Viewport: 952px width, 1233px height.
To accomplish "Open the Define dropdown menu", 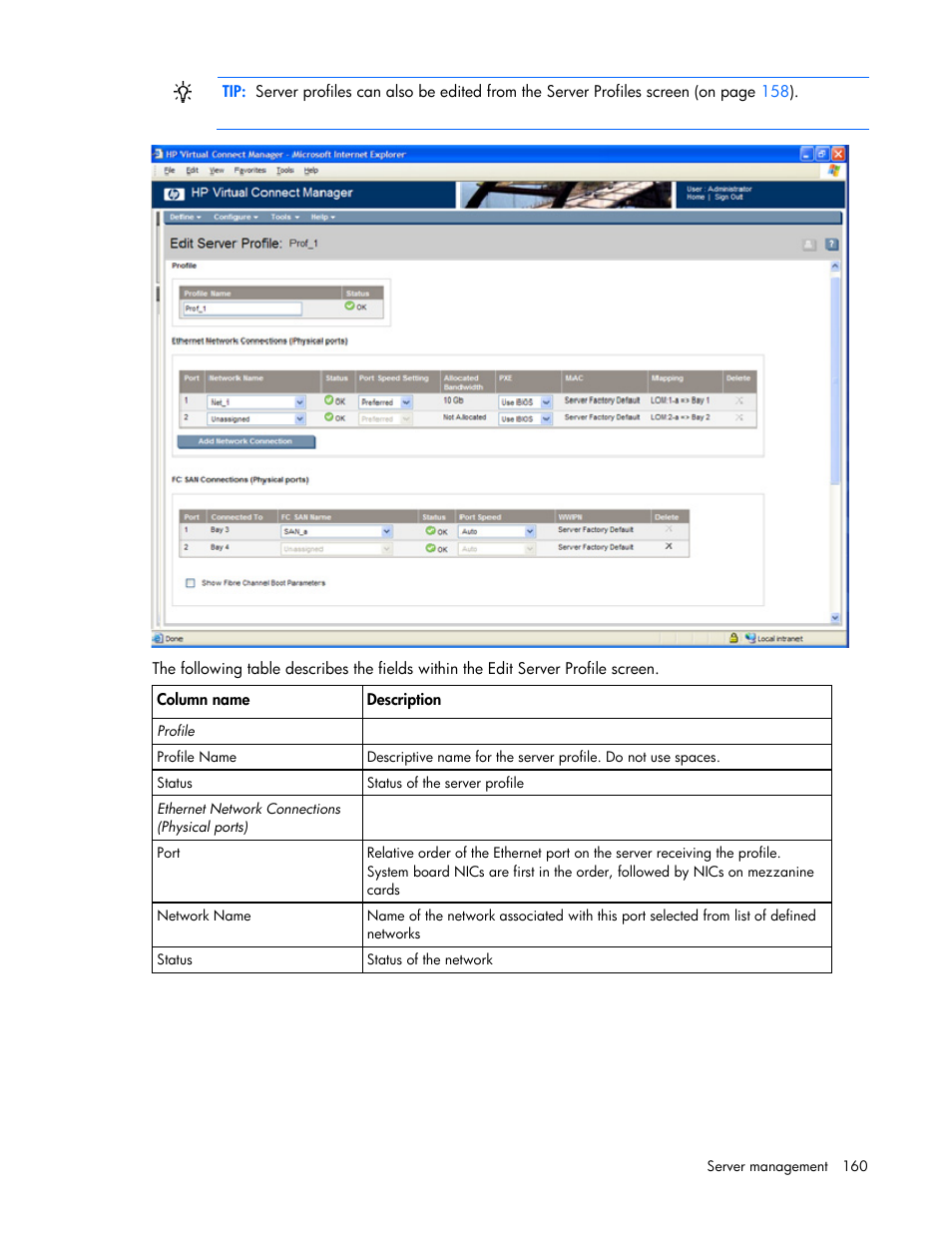I will pos(185,217).
